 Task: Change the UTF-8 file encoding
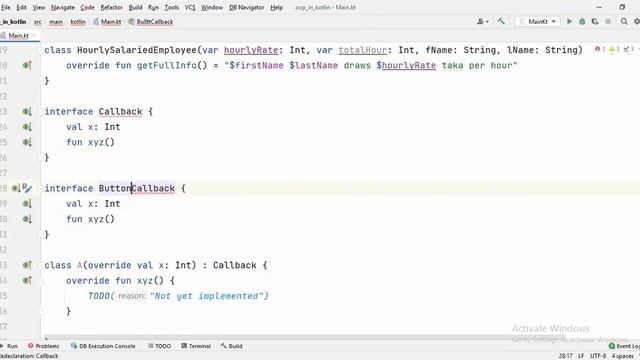(598, 356)
